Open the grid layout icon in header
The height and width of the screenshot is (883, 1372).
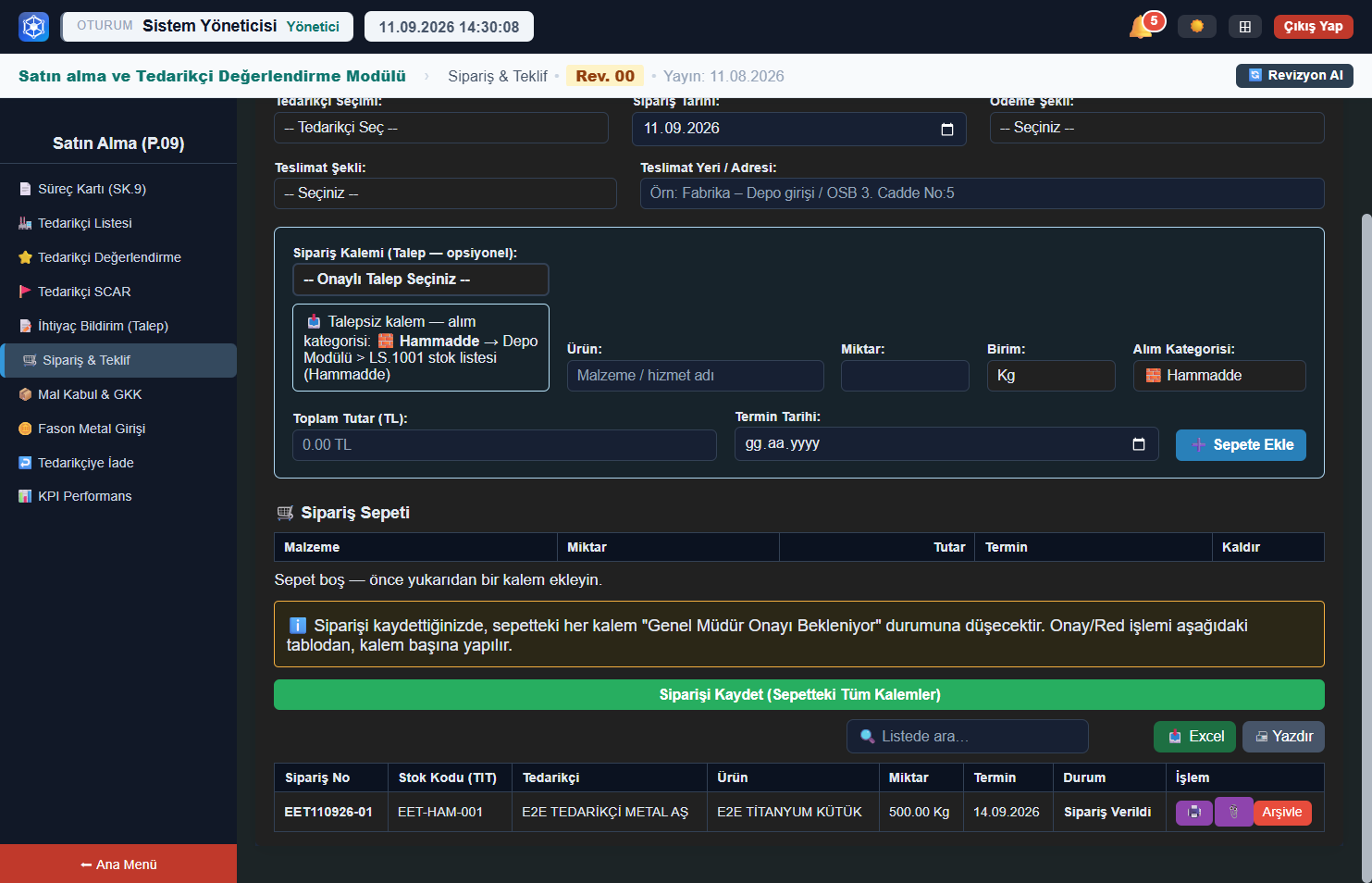[1244, 26]
